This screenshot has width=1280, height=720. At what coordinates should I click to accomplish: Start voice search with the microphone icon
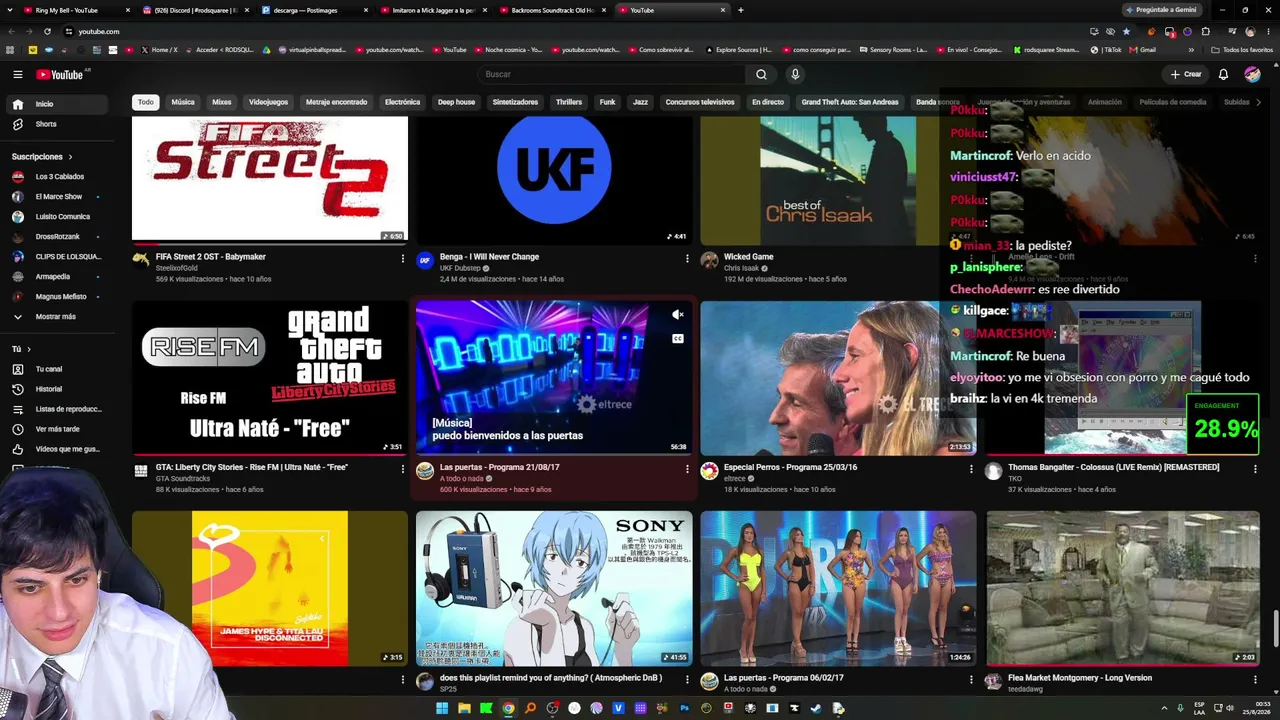795,74
